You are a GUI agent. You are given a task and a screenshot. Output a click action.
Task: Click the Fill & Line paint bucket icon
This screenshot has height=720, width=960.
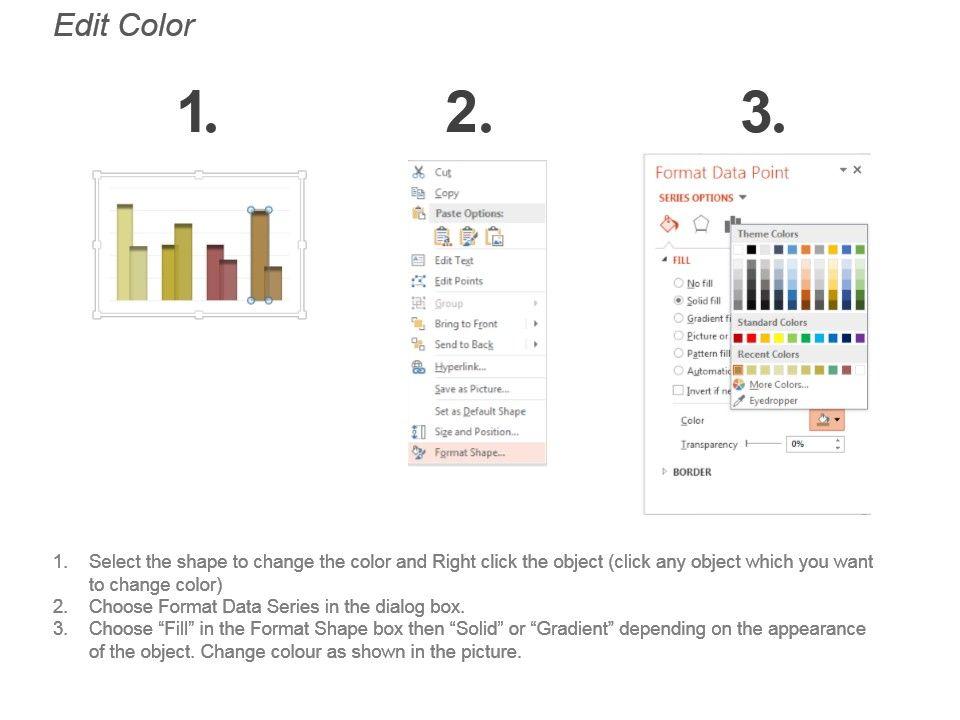(670, 224)
